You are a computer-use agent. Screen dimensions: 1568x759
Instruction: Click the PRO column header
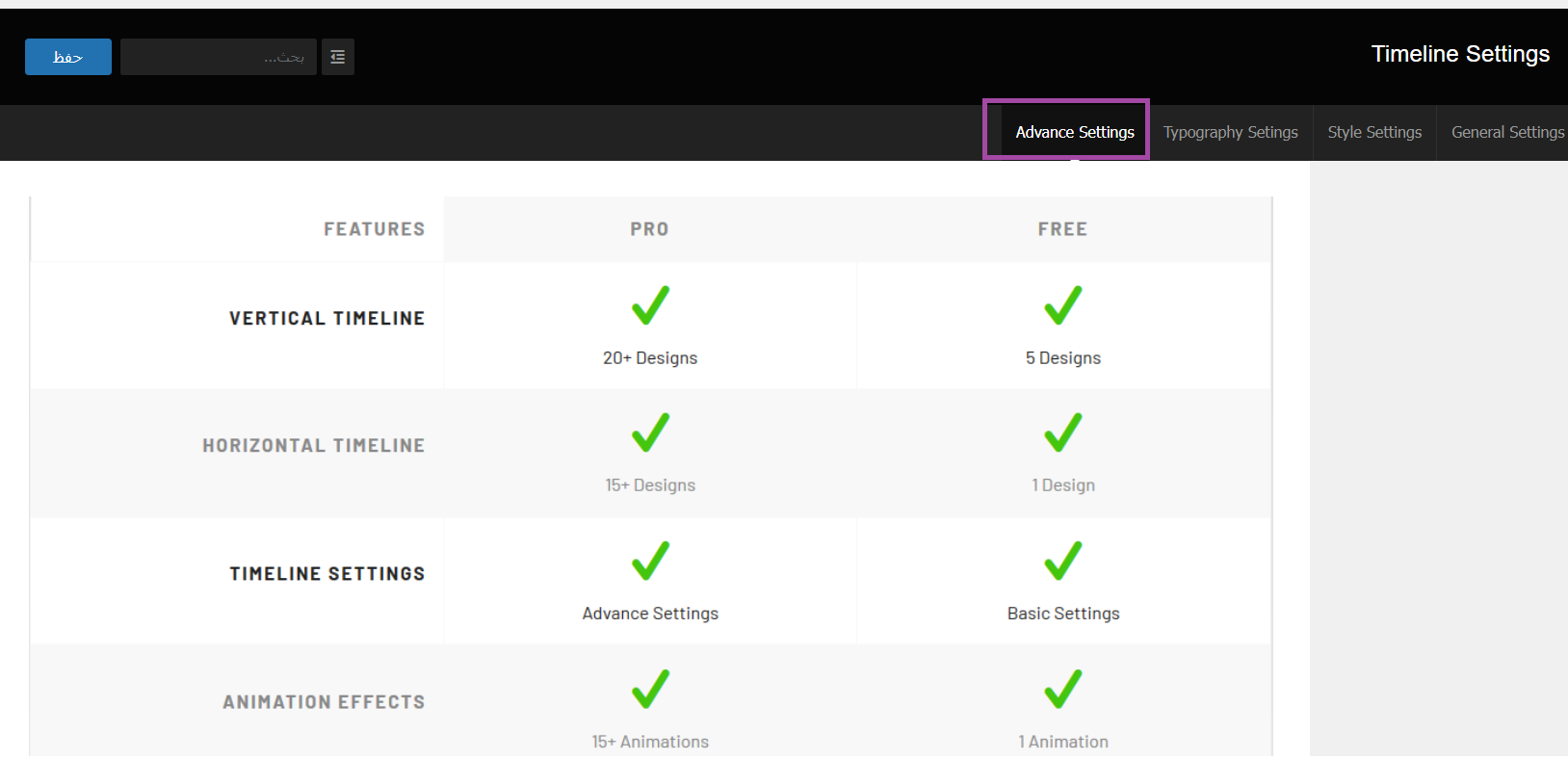click(649, 229)
